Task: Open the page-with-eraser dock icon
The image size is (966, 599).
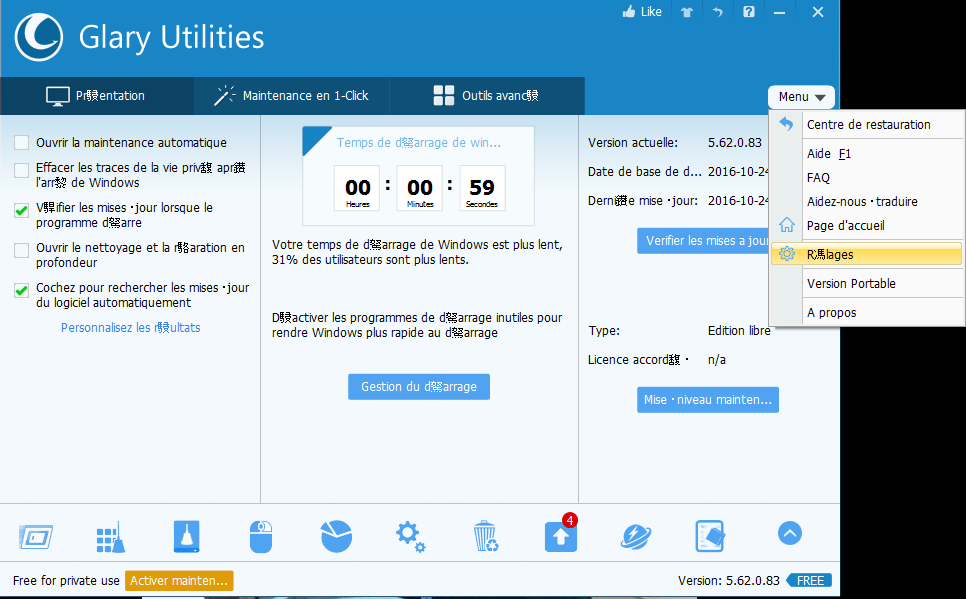Action: [710, 536]
